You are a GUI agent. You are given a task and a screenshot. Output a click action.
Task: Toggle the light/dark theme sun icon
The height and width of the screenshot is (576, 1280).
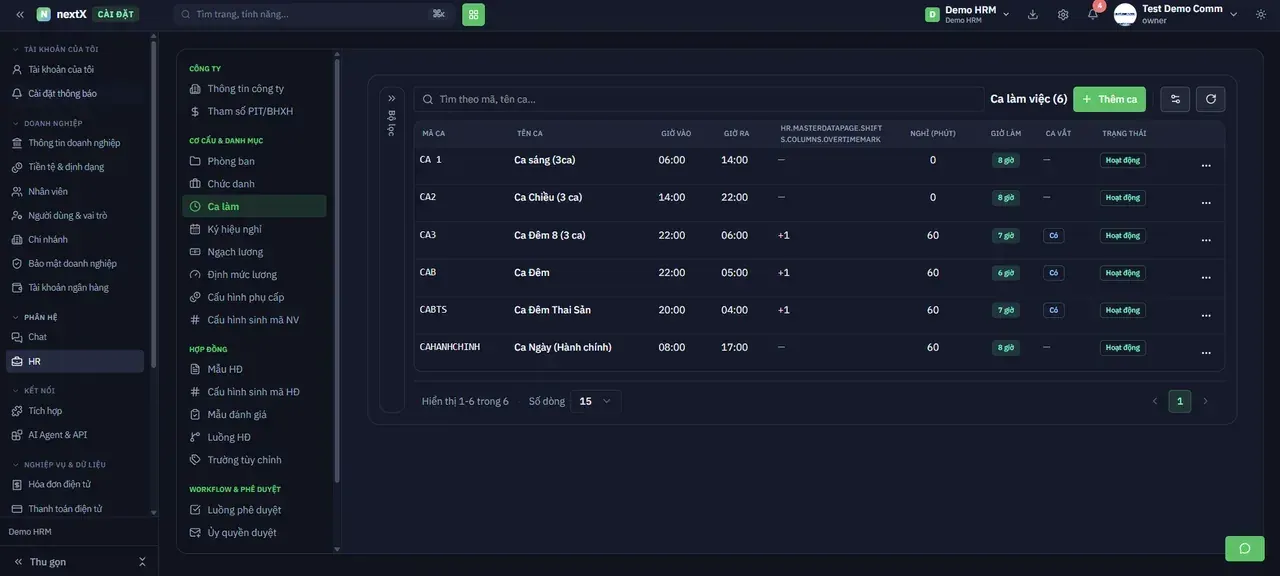(1261, 14)
